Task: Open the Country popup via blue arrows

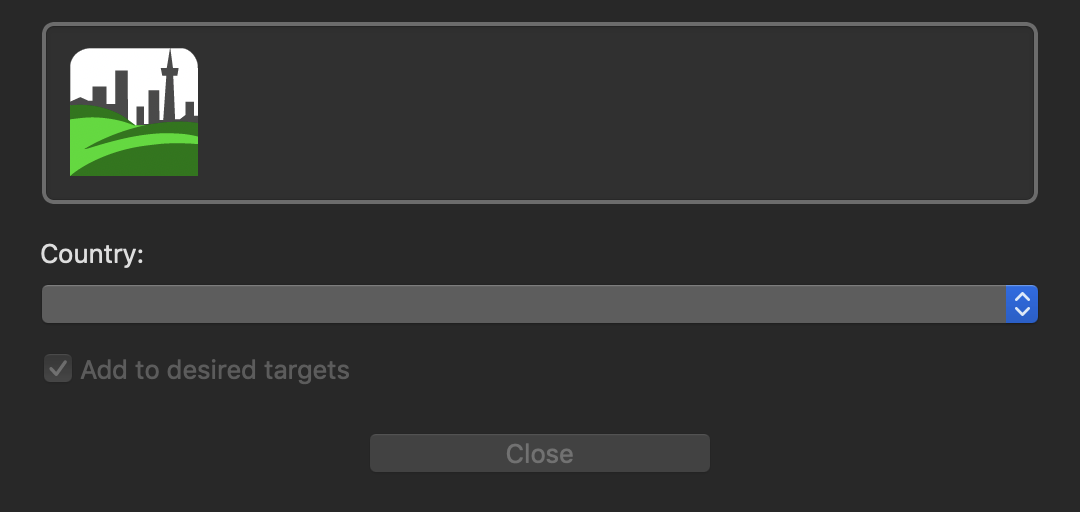Action: pos(1022,304)
